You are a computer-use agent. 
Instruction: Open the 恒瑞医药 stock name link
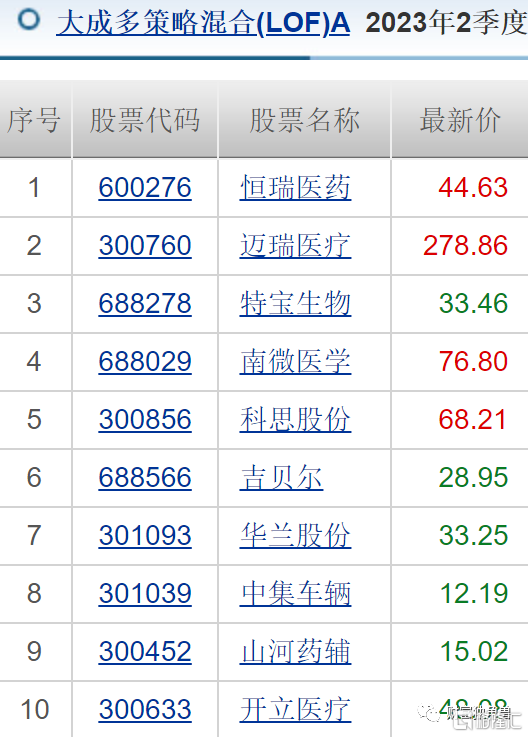pos(295,188)
